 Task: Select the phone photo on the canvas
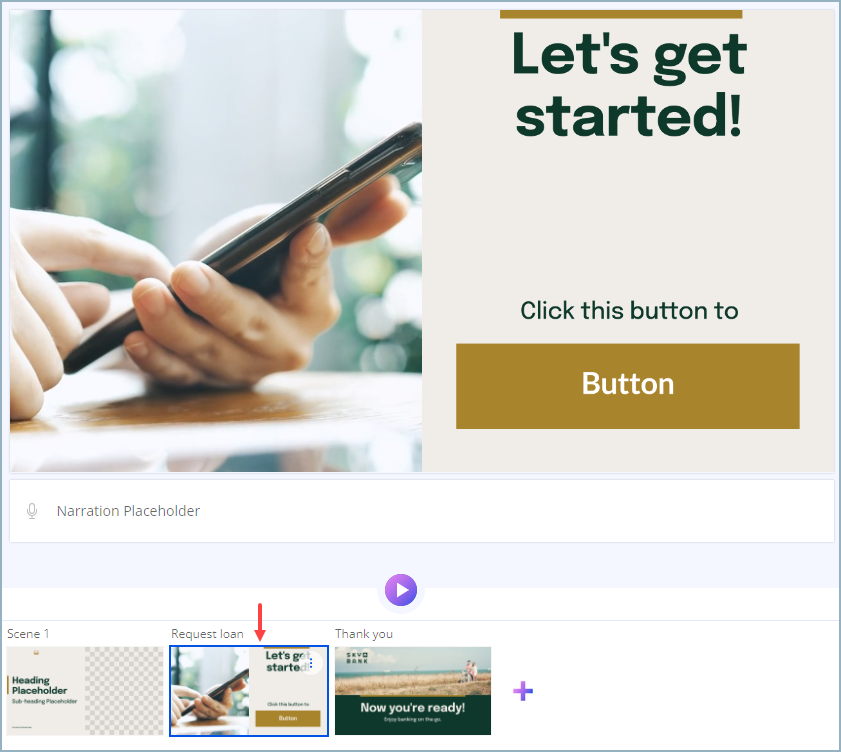point(216,241)
